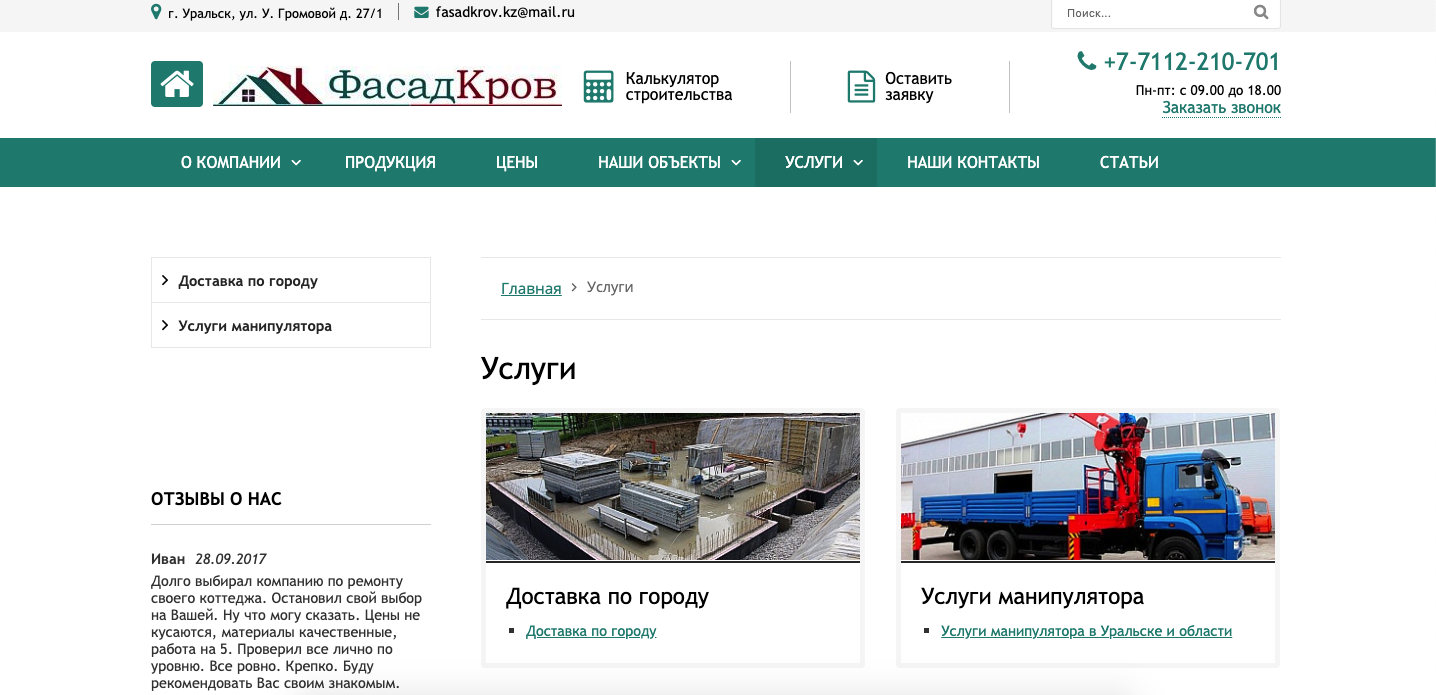
Task: Click the calculator icon
Action: point(598,87)
